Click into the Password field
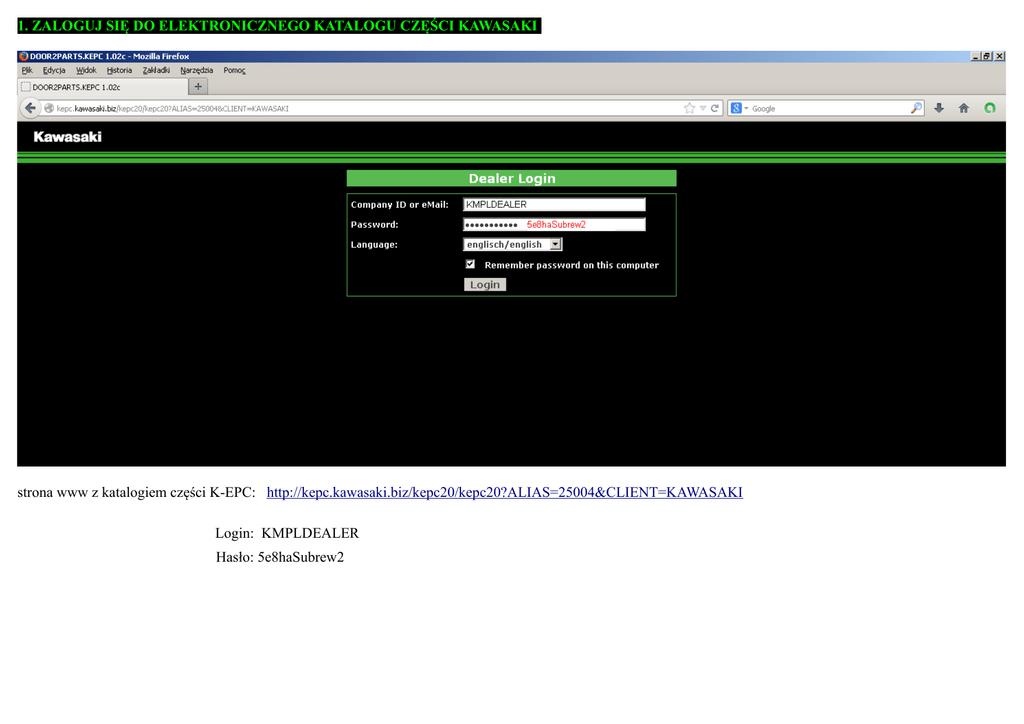 (554, 225)
